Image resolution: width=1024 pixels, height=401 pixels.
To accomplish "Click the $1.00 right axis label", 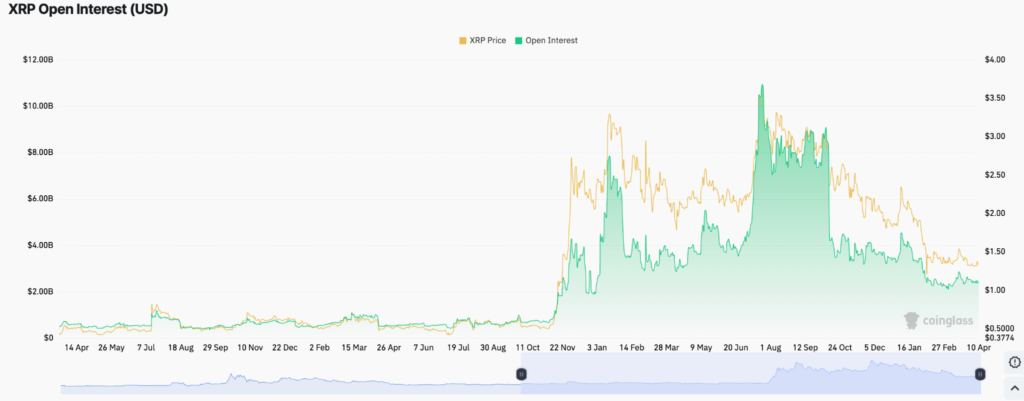I will tap(995, 290).
